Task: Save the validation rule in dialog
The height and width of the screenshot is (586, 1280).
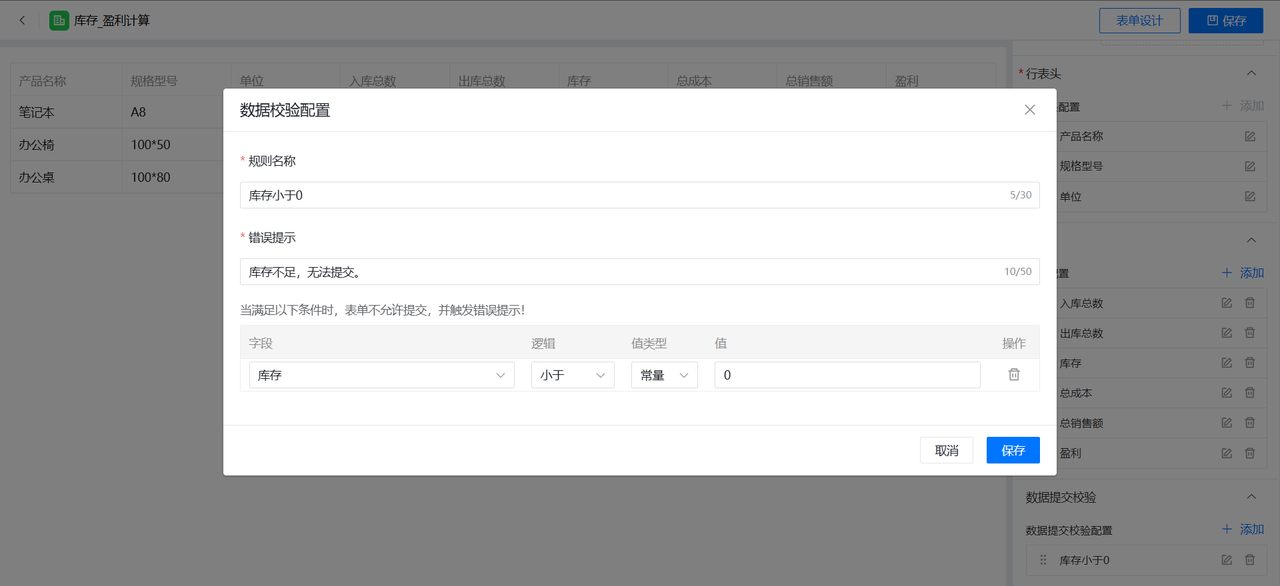Action: coord(1012,450)
